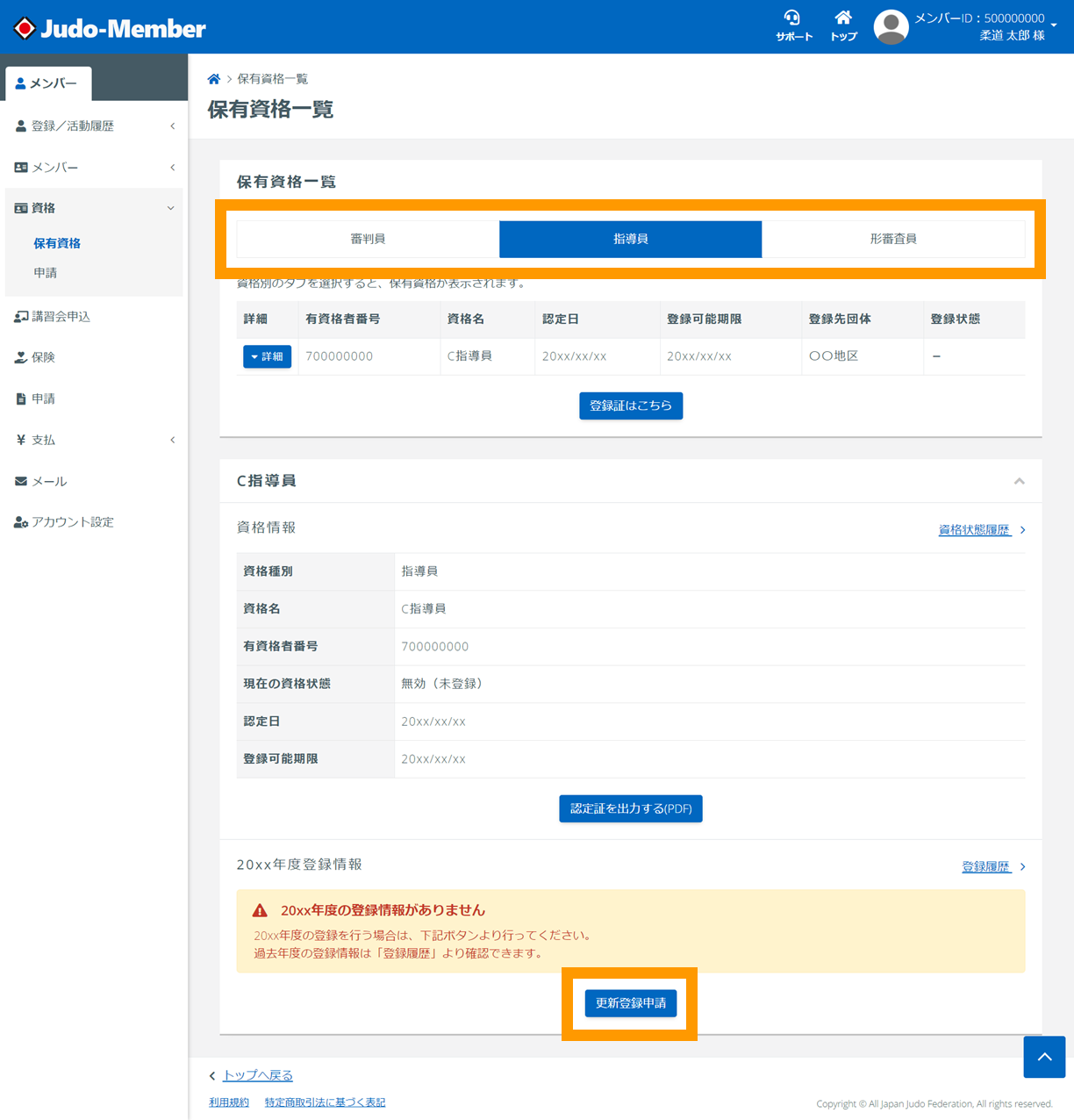Select the メンバー tab in the sidebar top
Viewport: 1074px width, 1120px height.
(48, 83)
